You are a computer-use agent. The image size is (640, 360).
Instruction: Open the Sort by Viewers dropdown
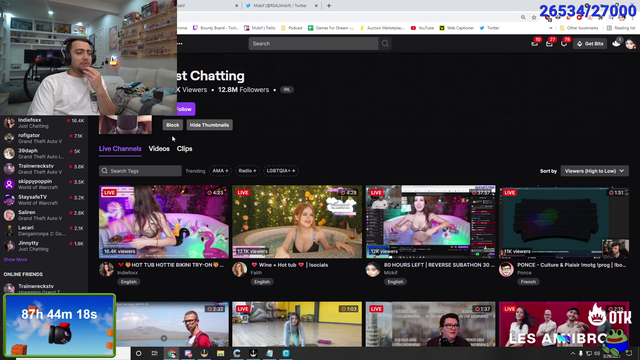click(595, 171)
